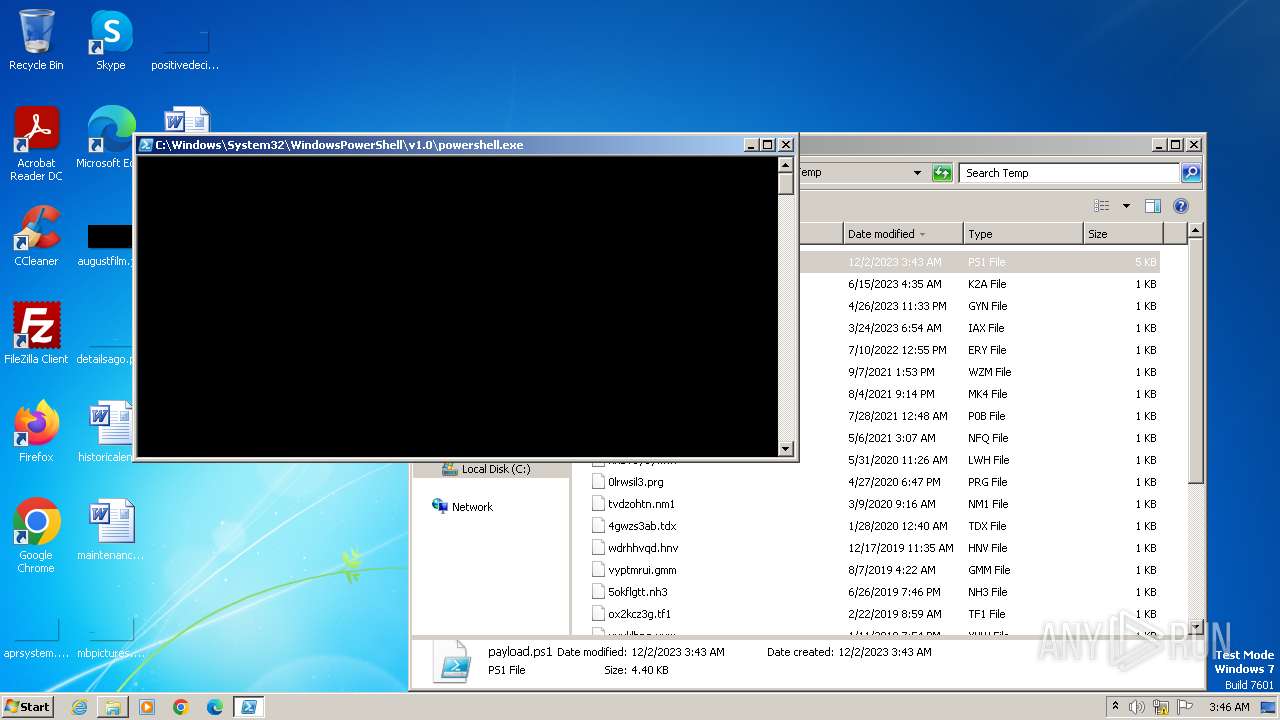Open the Recycle Bin desktop icon

[x=36, y=40]
